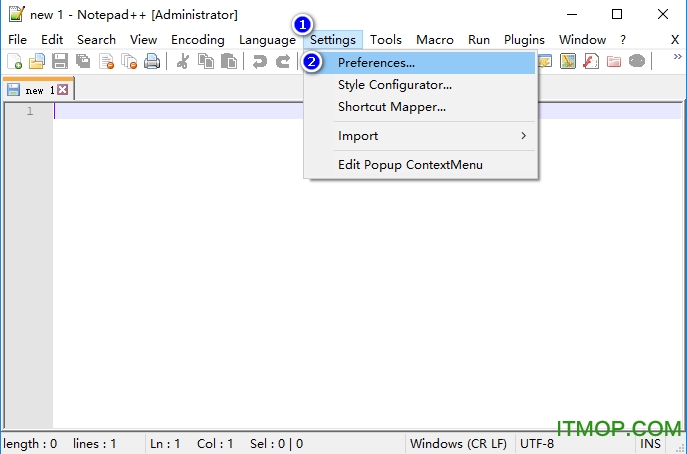Viewport: 687px width, 454px height.
Task: Click 'length : 0' in status bar
Action: [30, 444]
